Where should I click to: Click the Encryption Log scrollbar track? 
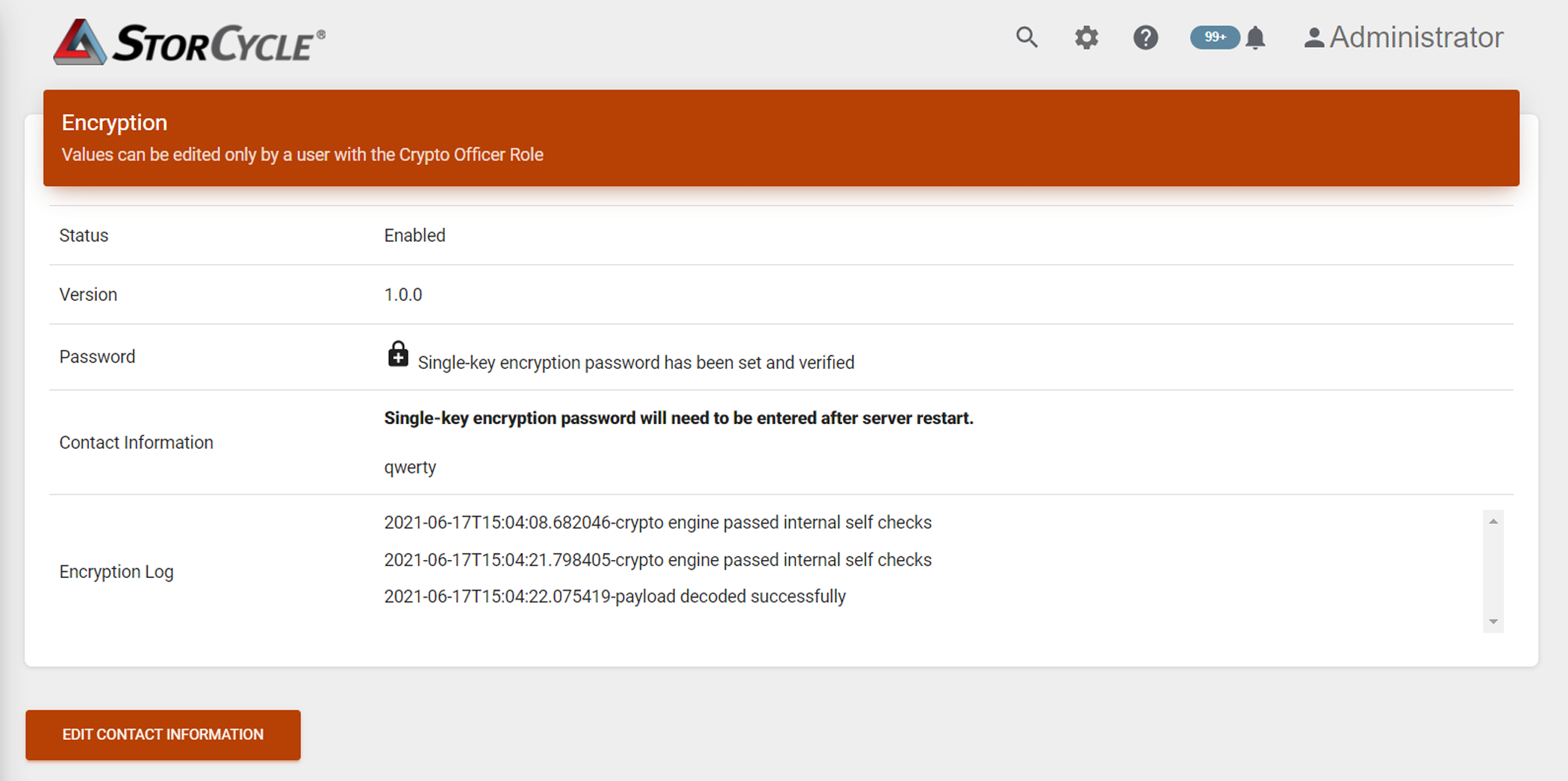[x=1493, y=570]
